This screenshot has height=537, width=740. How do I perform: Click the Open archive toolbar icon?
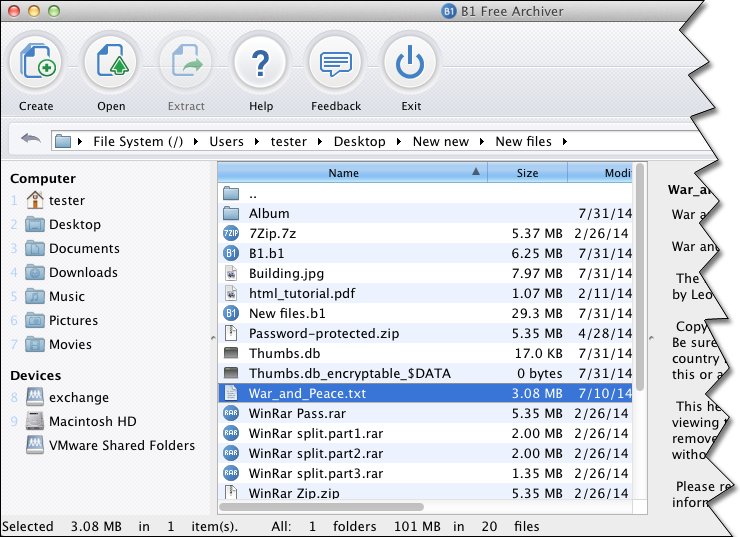coord(111,64)
